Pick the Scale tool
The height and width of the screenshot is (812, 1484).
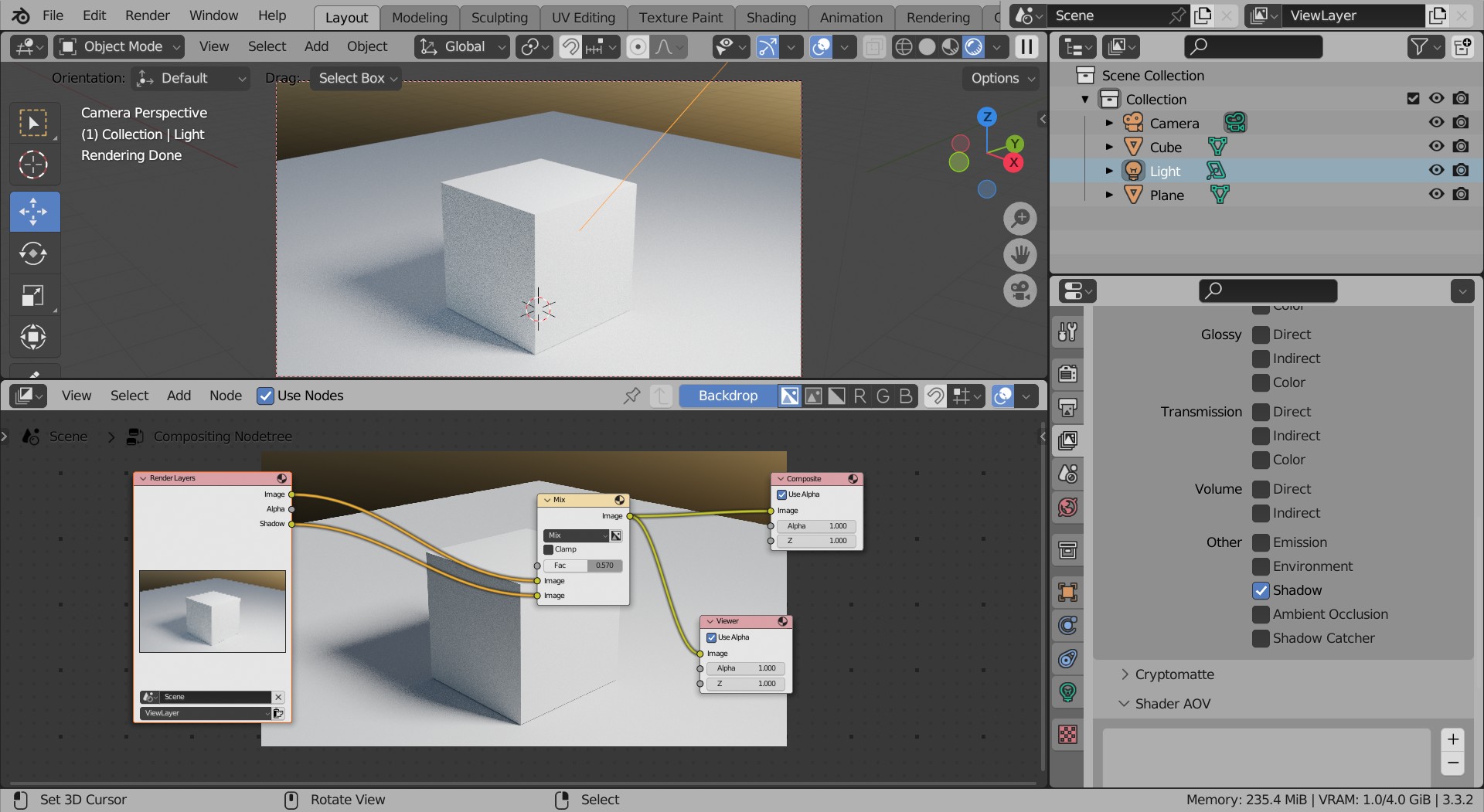tap(33, 295)
